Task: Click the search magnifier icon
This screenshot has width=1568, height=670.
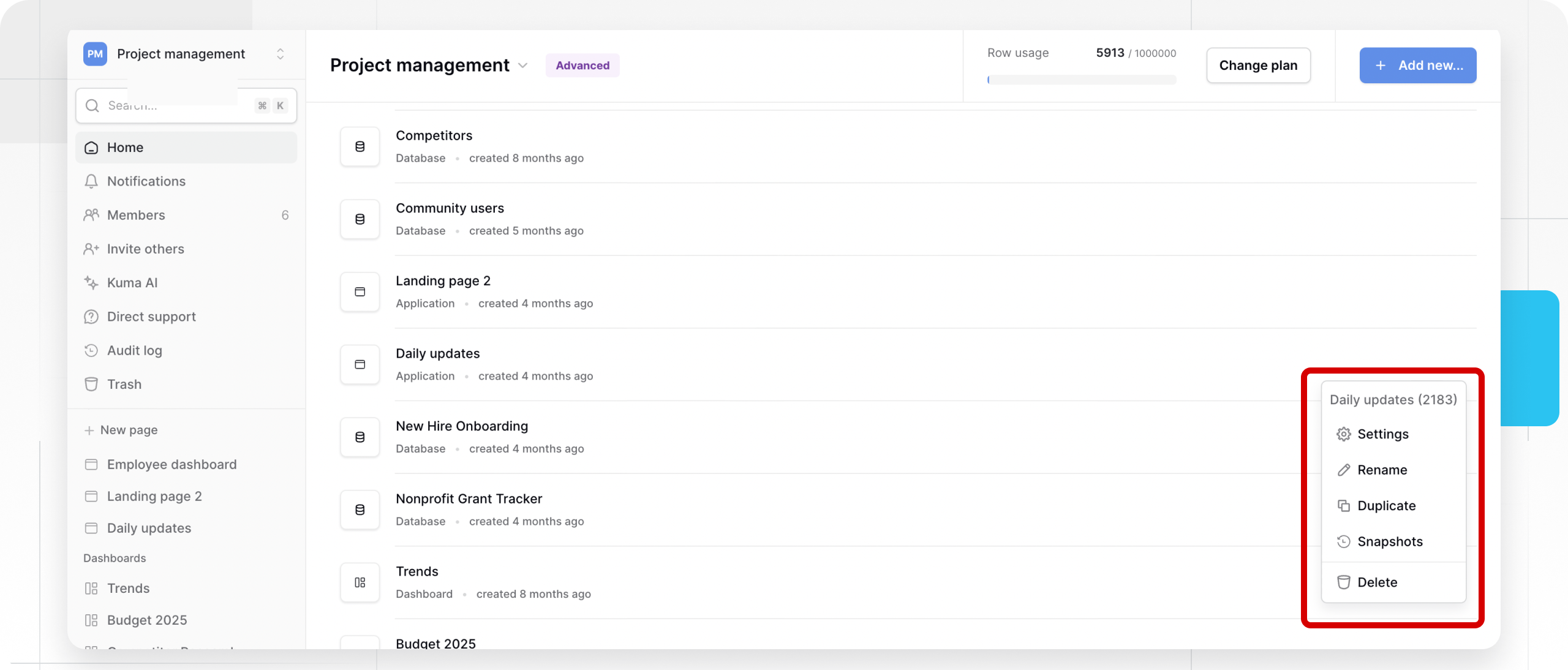Action: 92,105
